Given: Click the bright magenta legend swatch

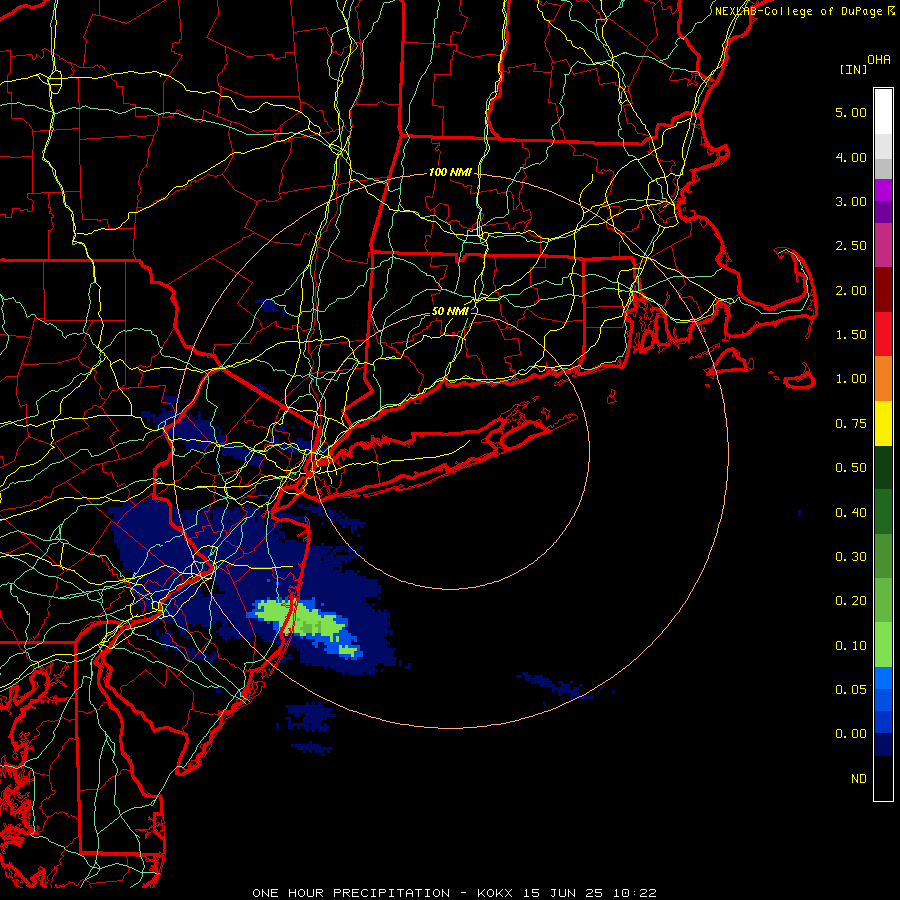Looking at the screenshot, I should (x=883, y=190).
